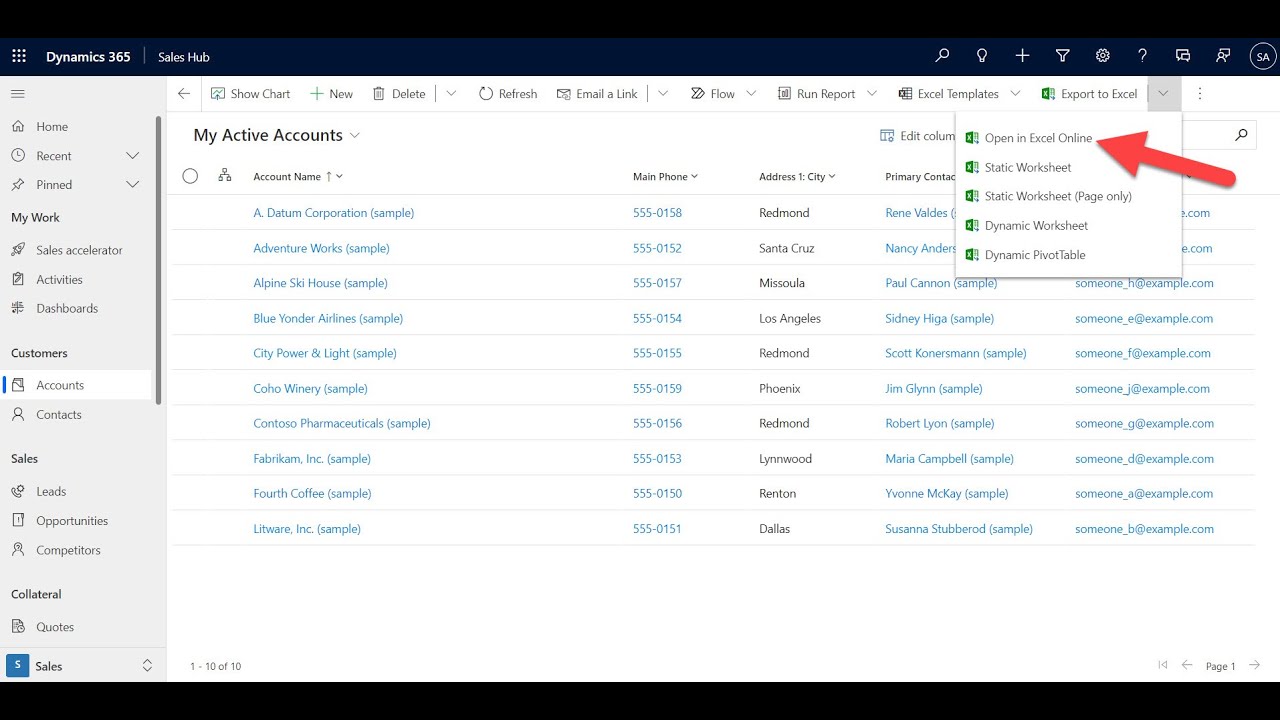The image size is (1280, 720).
Task: Expand the Delete dropdown chevron
Action: [x=451, y=94]
